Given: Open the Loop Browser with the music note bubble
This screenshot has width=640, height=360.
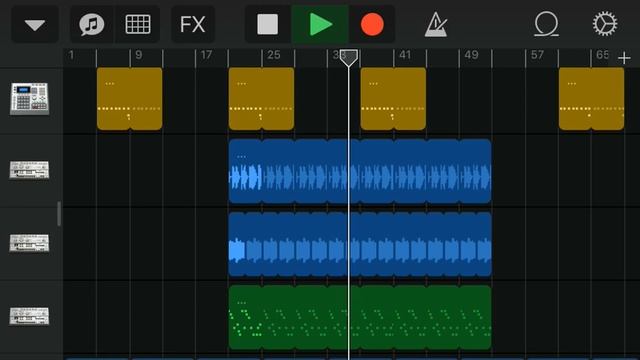Looking at the screenshot, I should click(92, 24).
